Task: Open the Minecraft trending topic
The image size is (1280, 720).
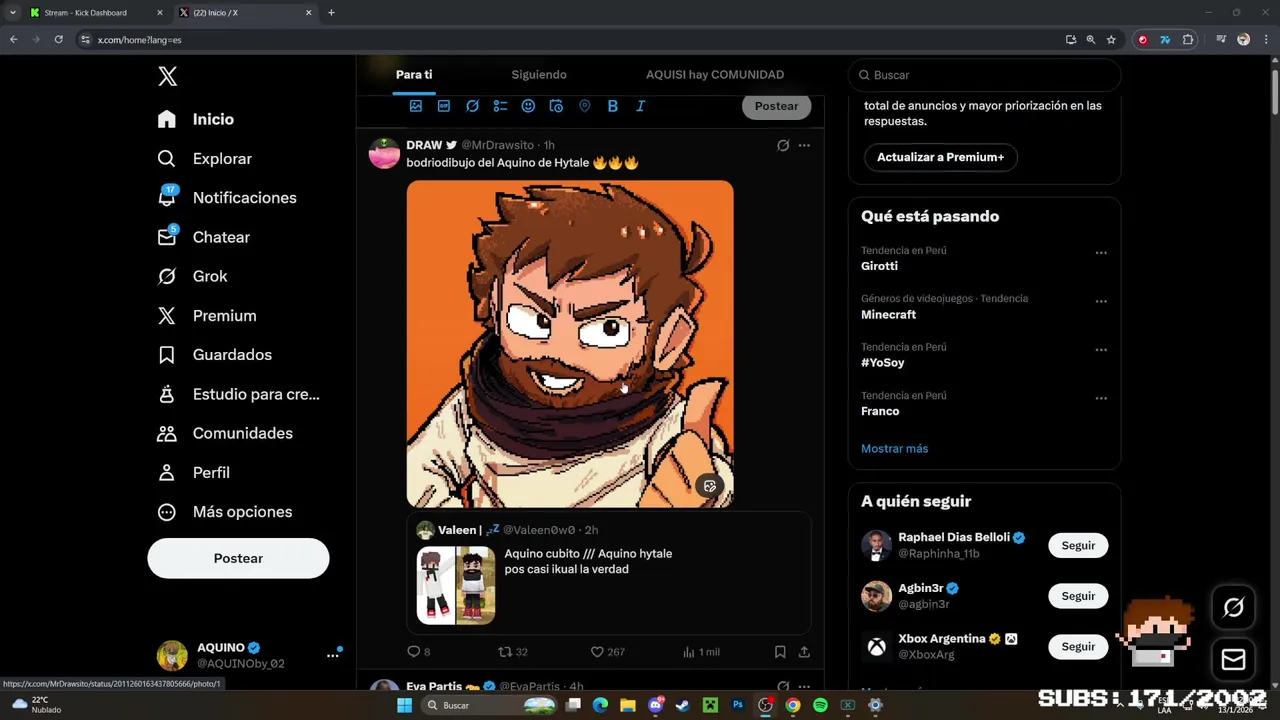Action: (x=888, y=314)
